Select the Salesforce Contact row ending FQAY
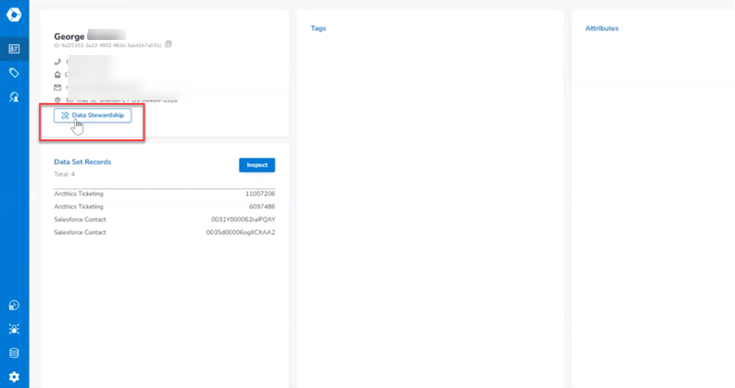Image resolution: width=735 pixels, height=388 pixels. pos(165,219)
